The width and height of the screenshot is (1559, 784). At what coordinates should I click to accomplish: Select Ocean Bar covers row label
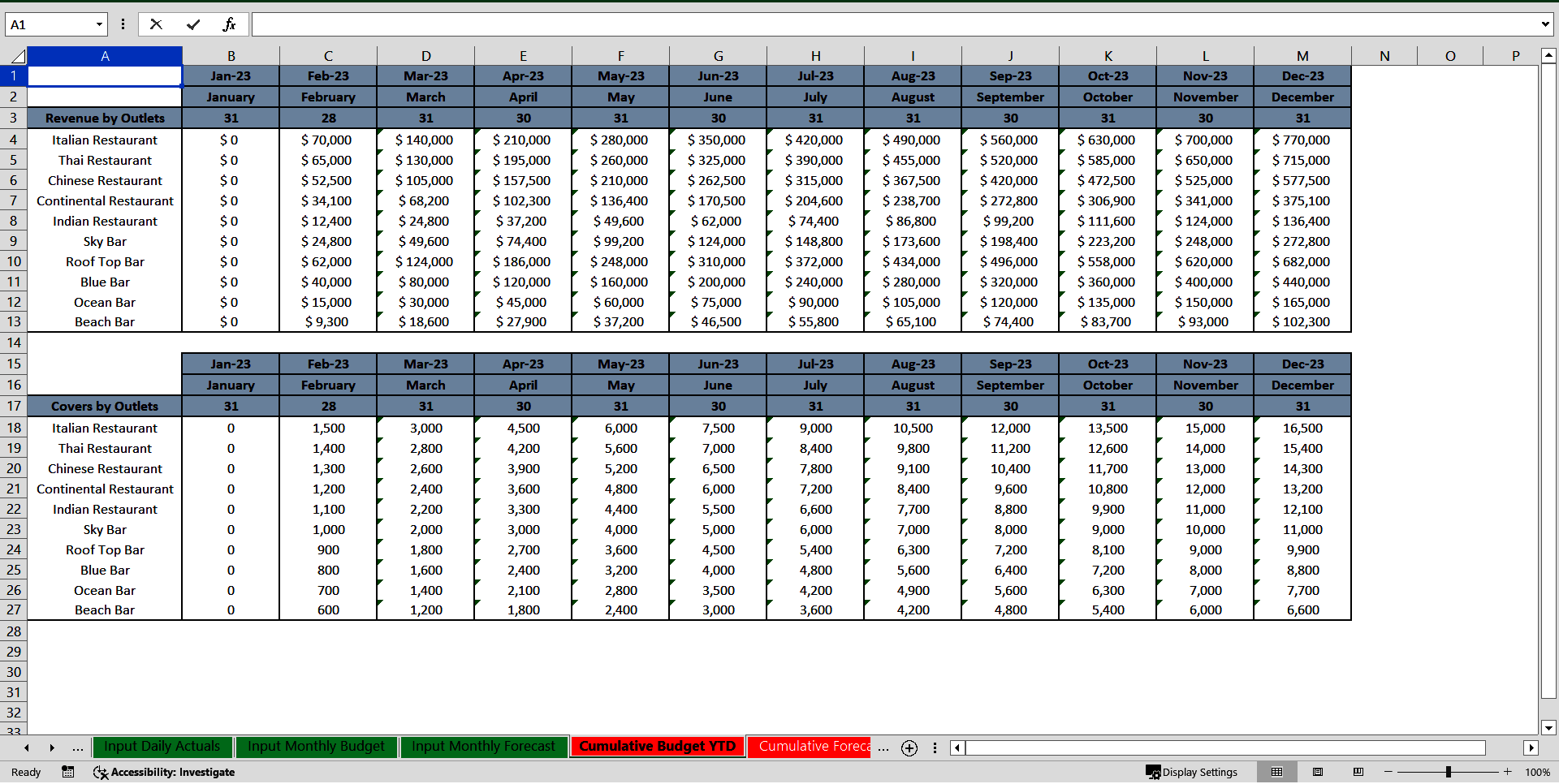pyautogui.click(x=105, y=590)
